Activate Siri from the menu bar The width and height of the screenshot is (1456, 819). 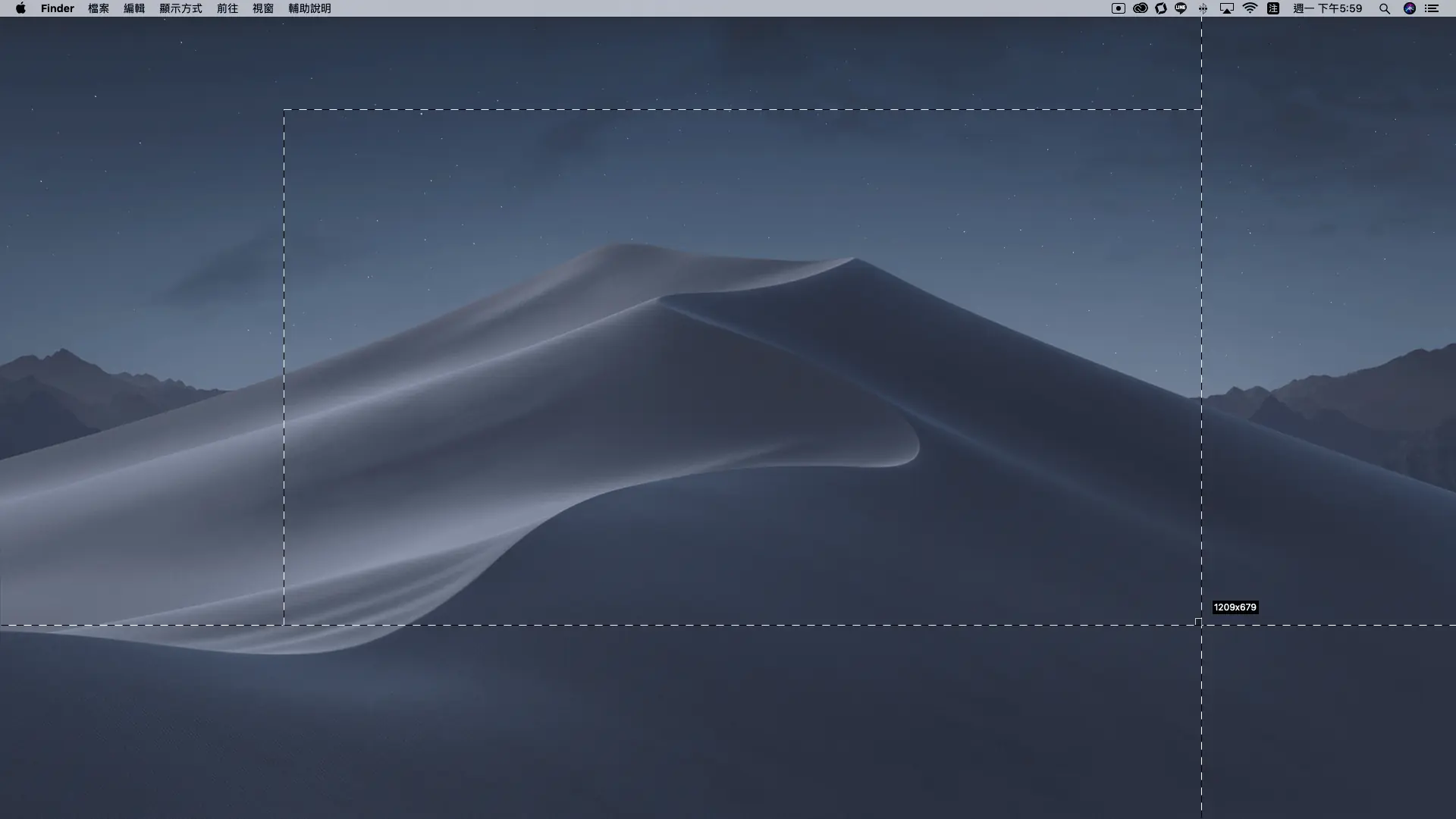click(x=1410, y=8)
